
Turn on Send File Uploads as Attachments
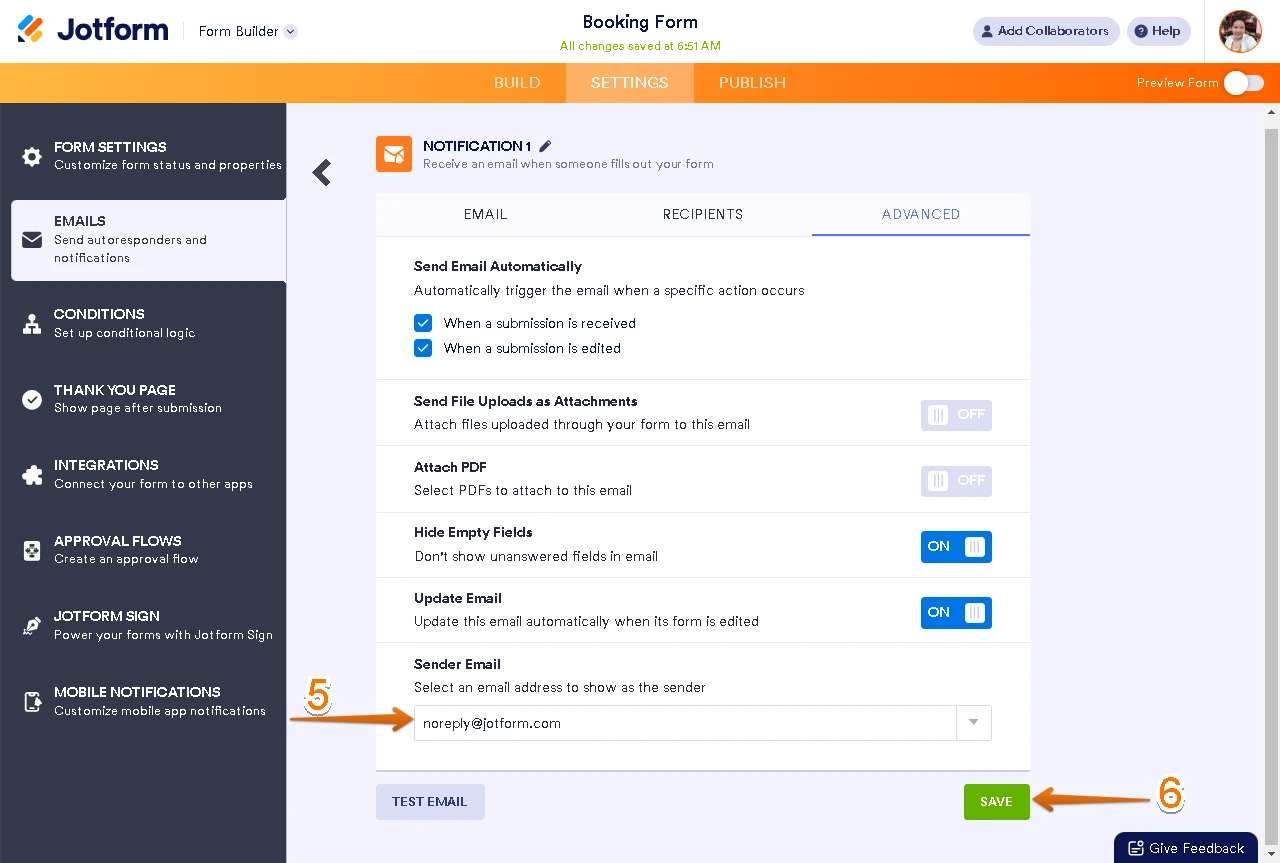pos(955,415)
